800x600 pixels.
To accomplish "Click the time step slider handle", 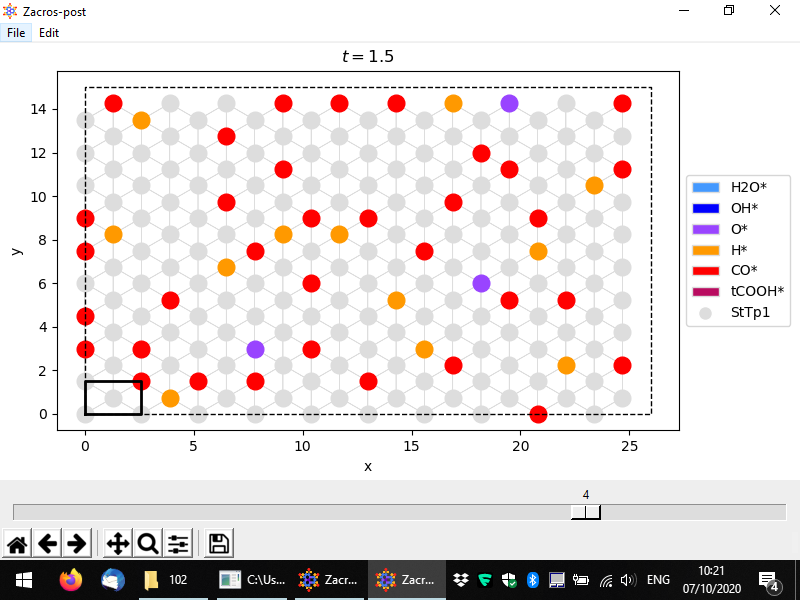I will tap(585, 512).
